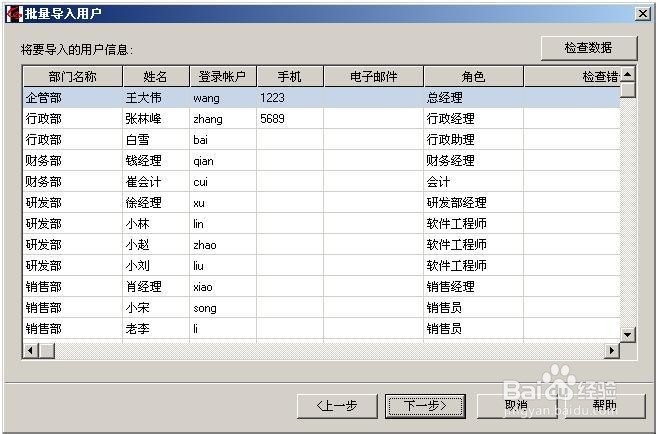Select the name 崔会计

144,182
